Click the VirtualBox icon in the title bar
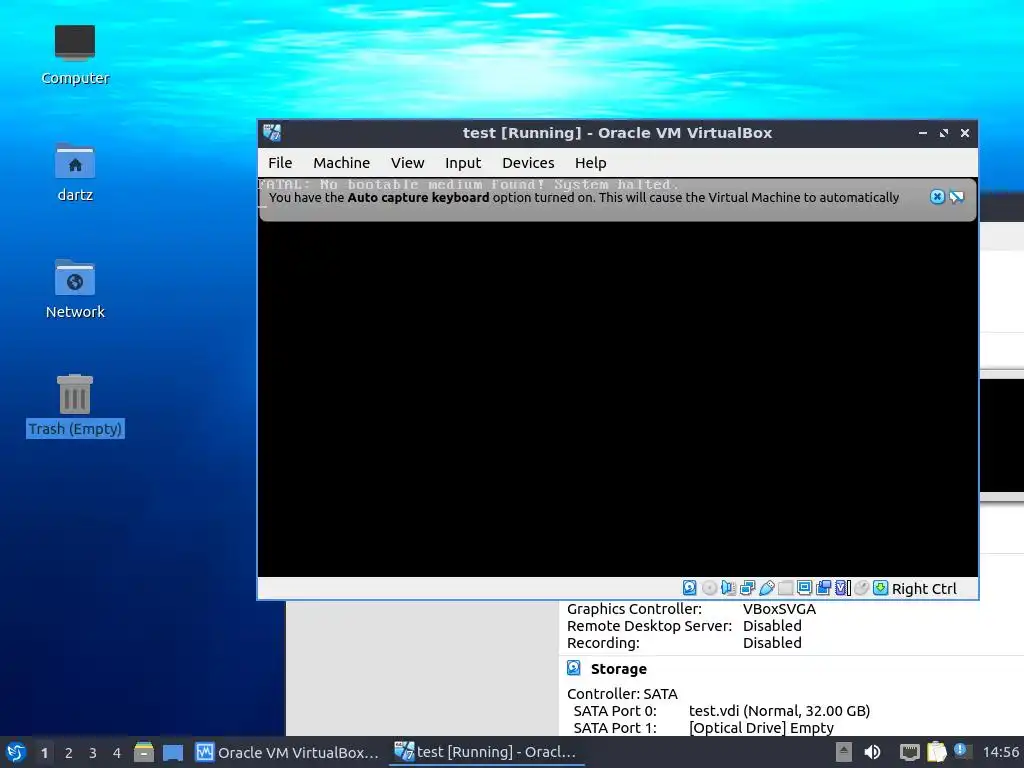Viewport: 1024px width, 768px height. 272,133
